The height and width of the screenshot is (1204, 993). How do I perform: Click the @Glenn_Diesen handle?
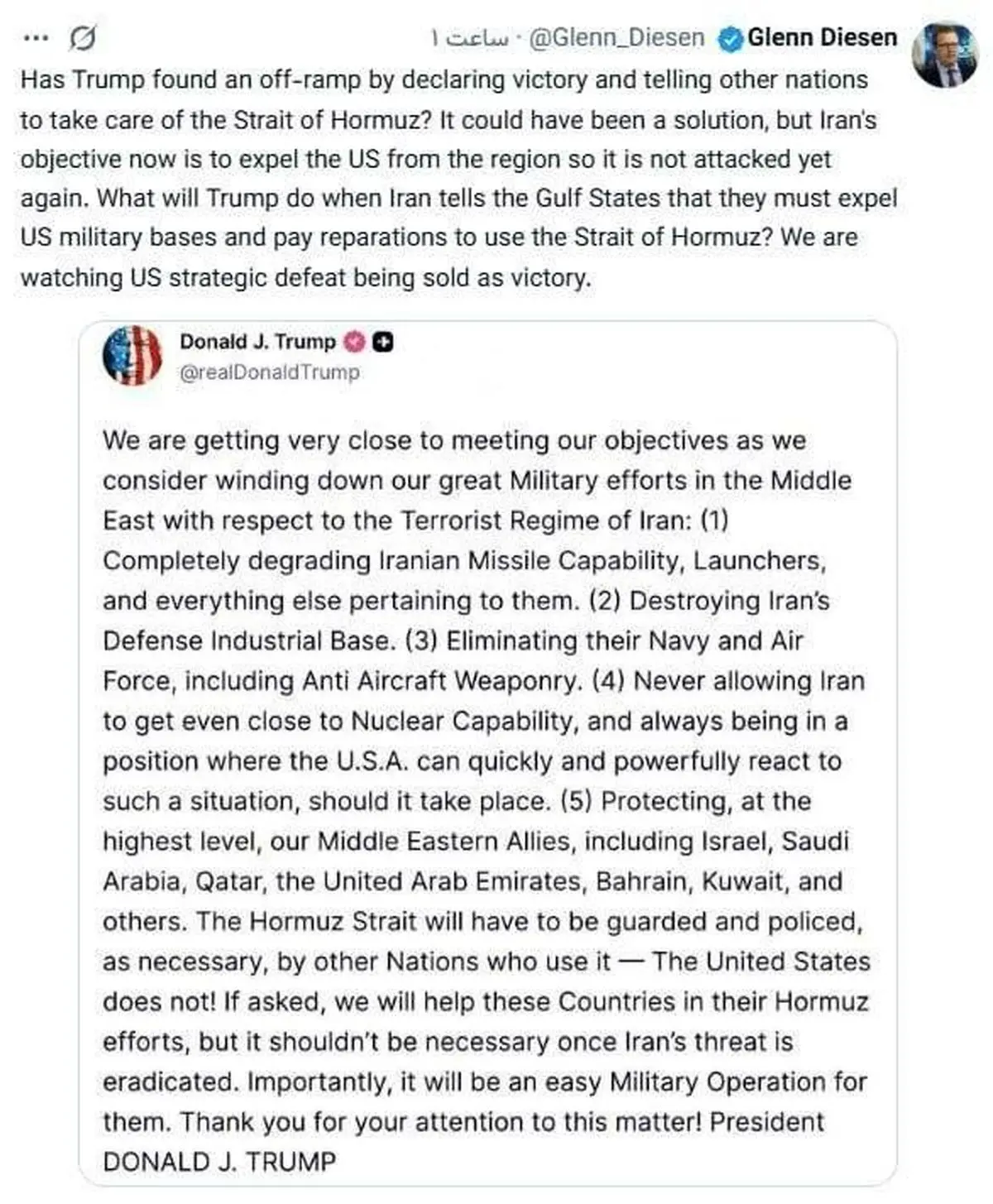pyautogui.click(x=616, y=38)
